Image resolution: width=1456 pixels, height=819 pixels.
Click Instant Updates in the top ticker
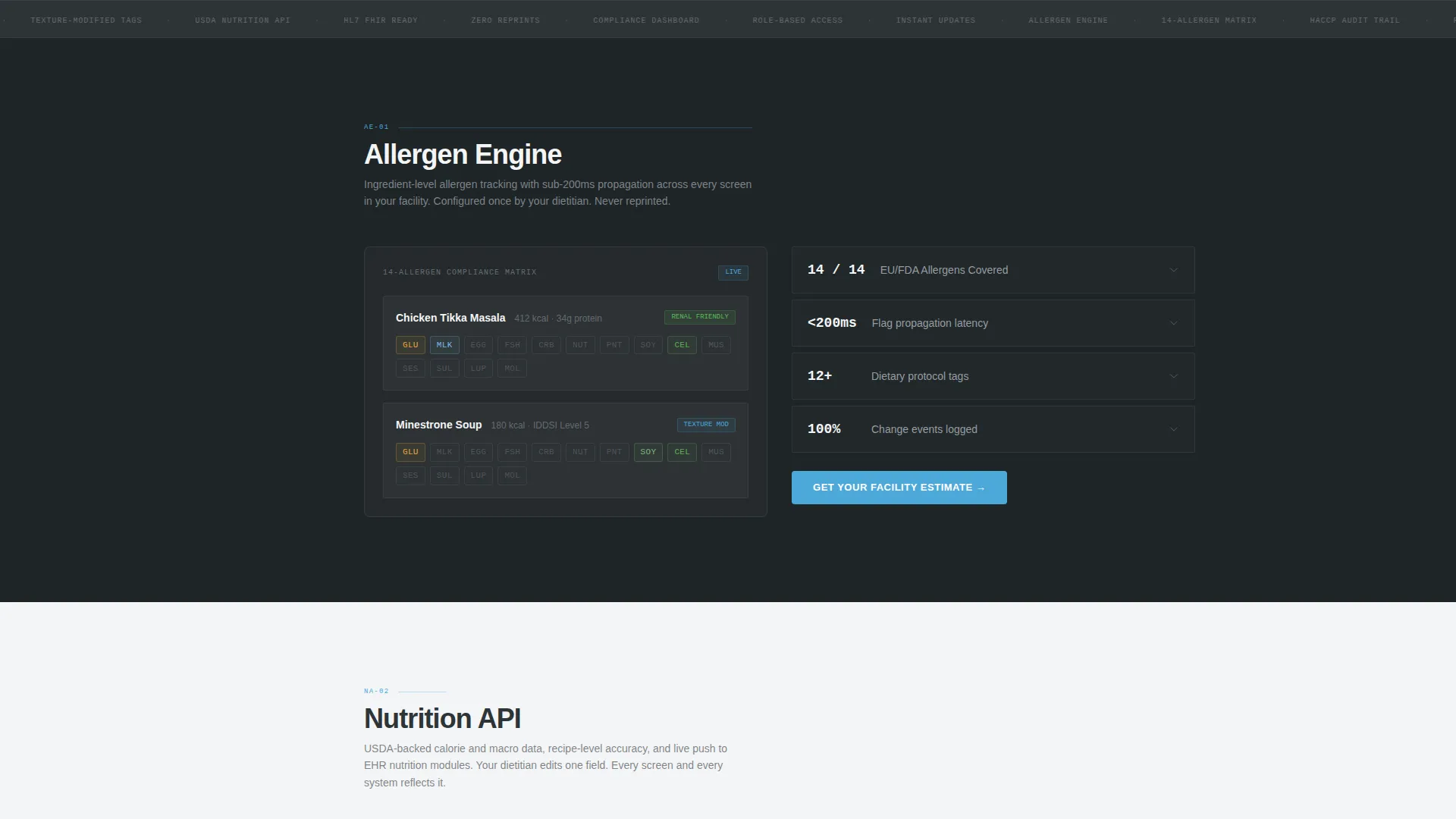click(936, 20)
